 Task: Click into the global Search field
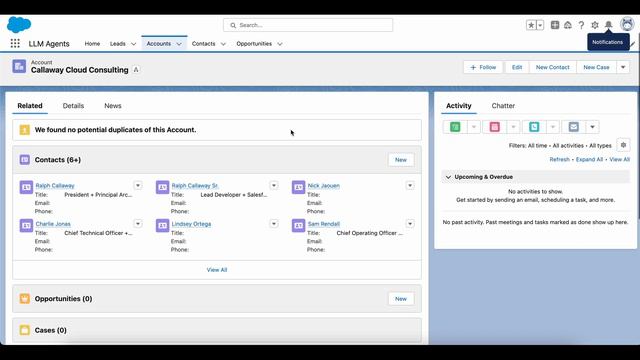[308, 25]
